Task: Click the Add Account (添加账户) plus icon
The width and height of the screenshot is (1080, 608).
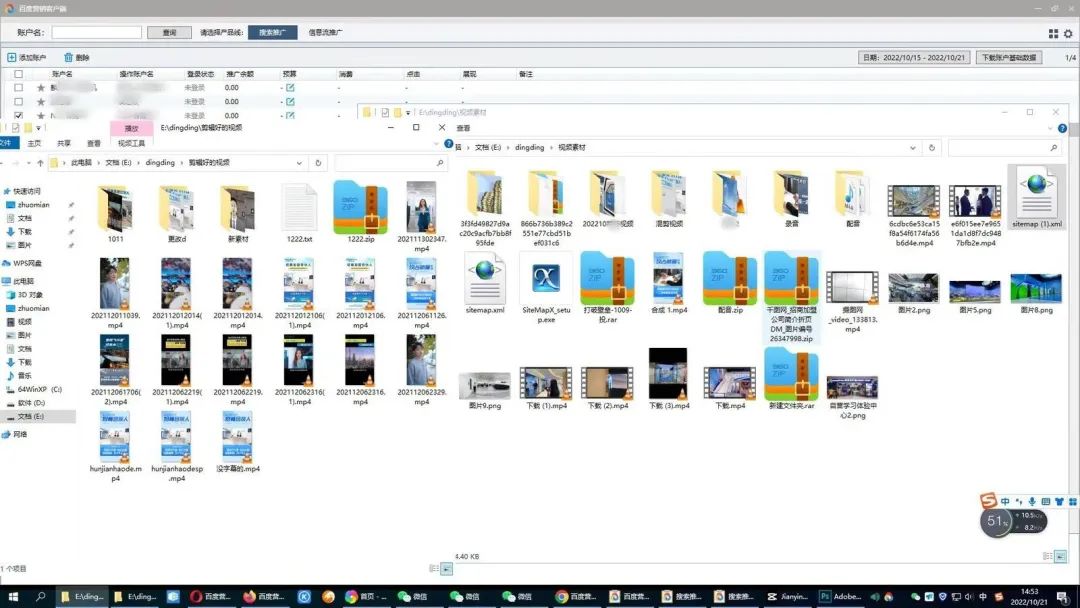Action: coord(12,57)
